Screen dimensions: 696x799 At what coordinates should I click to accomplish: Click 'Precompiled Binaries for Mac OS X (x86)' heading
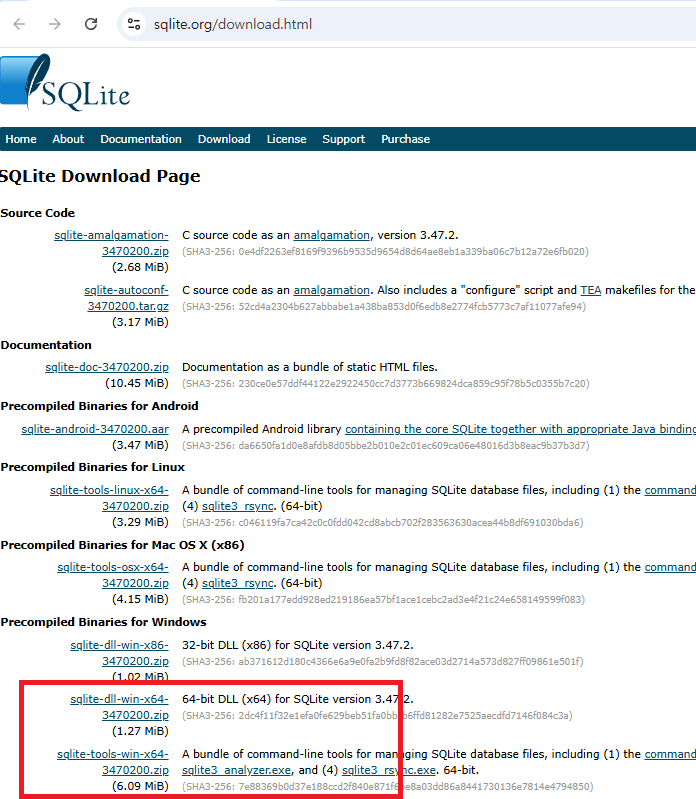coord(122,545)
